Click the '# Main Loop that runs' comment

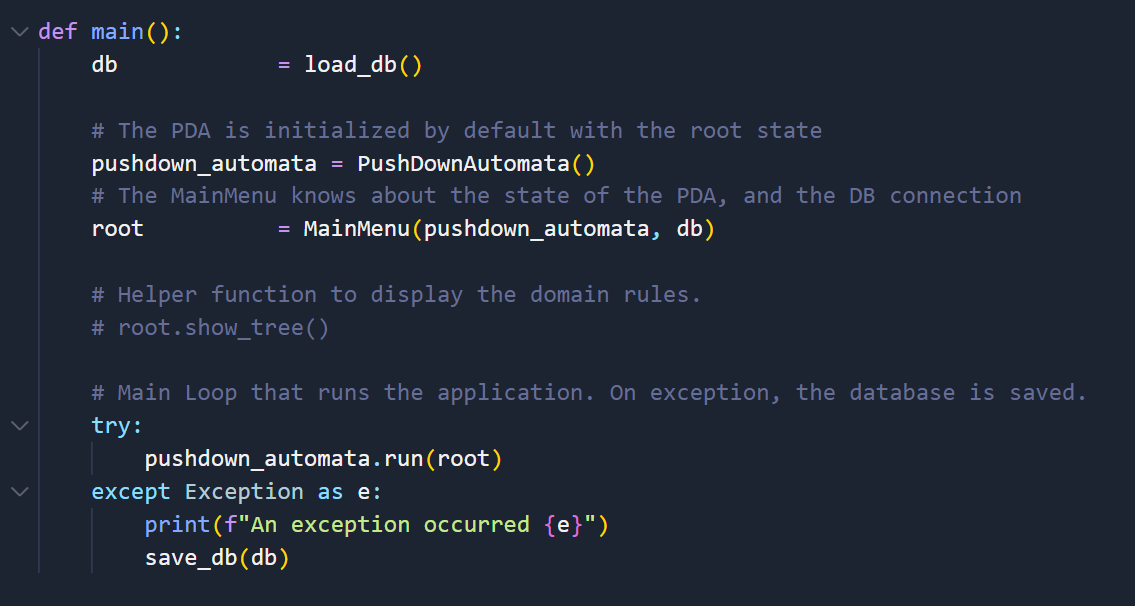coord(589,393)
